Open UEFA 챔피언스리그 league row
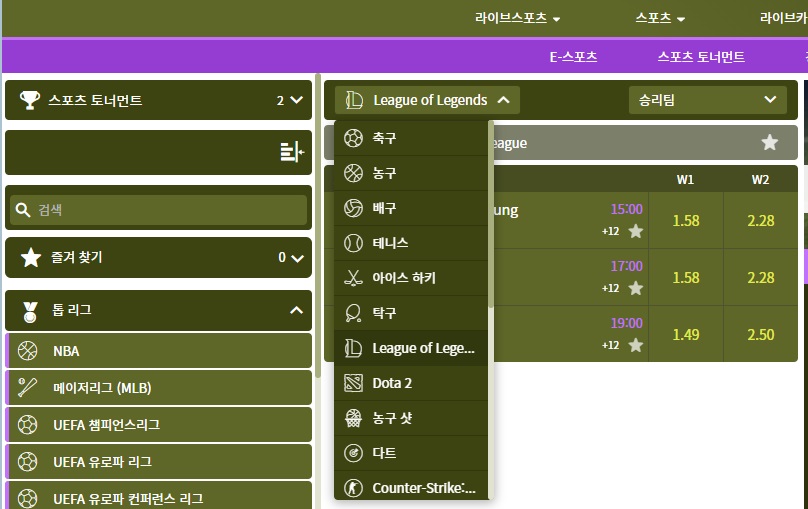This screenshot has height=509, width=808. 159,425
